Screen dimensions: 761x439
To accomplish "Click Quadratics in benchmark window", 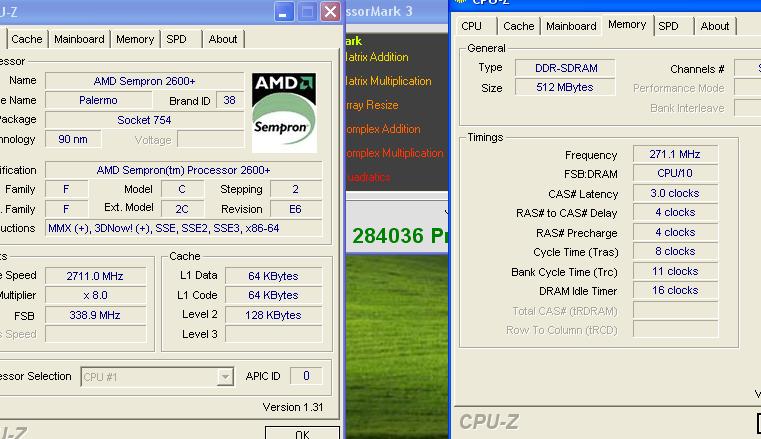I will click(368, 177).
